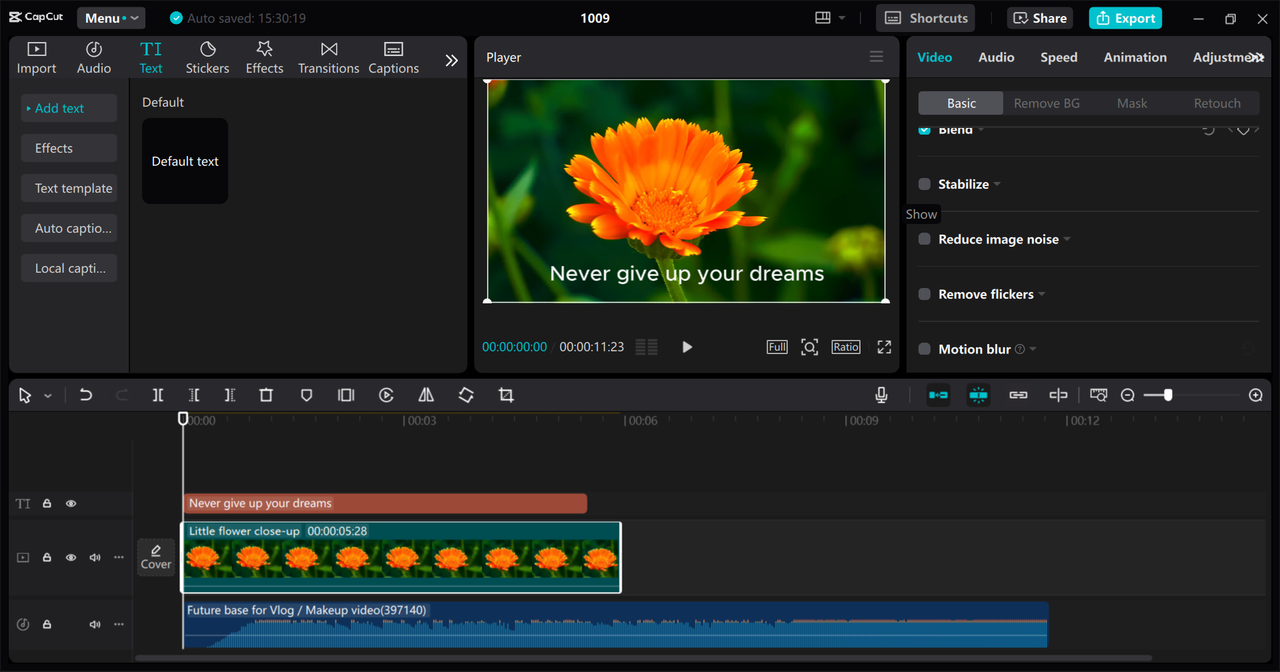Delete the selected clip

(266, 395)
